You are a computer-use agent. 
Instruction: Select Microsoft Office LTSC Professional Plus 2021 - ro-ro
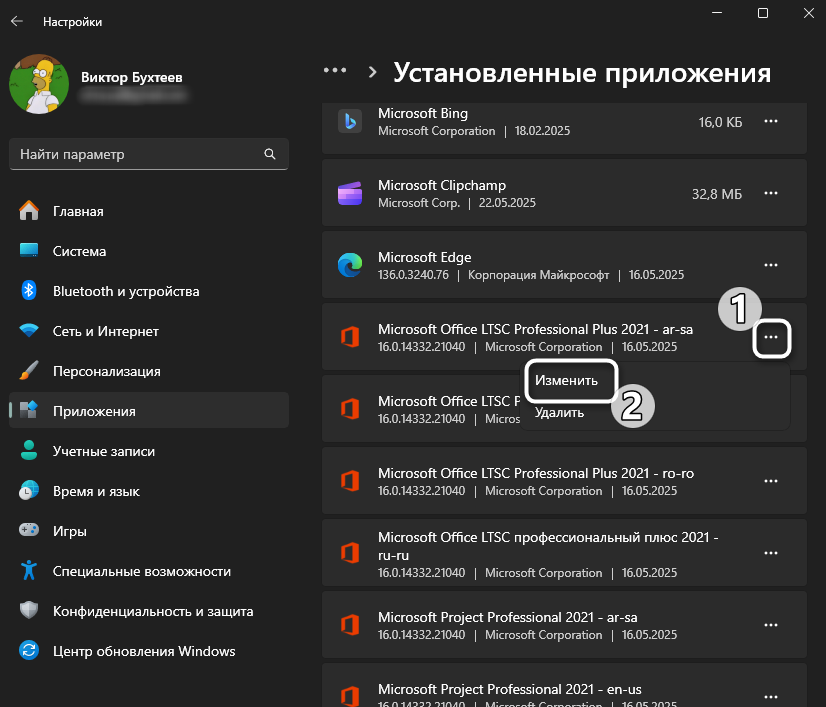tap(536, 473)
